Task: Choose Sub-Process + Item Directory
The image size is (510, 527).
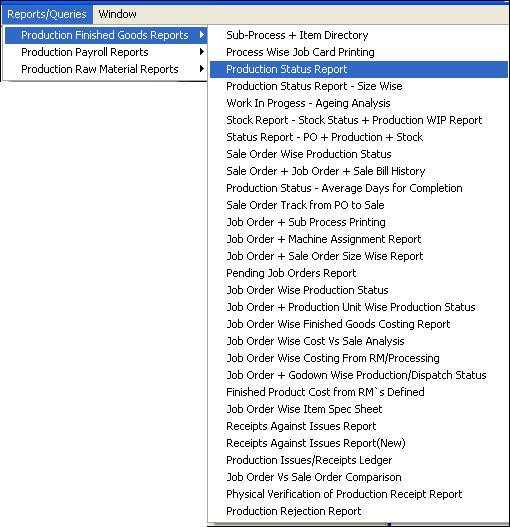Action: tap(359, 35)
